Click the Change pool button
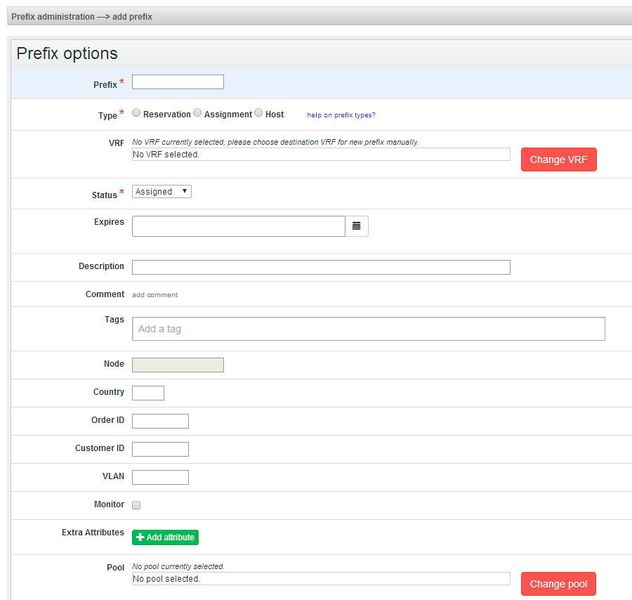The width and height of the screenshot is (632, 600). point(558,584)
